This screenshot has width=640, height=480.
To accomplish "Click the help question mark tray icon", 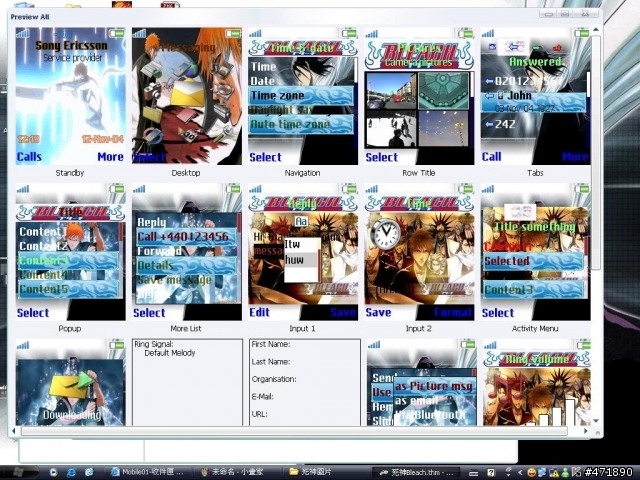I will point(491,473).
